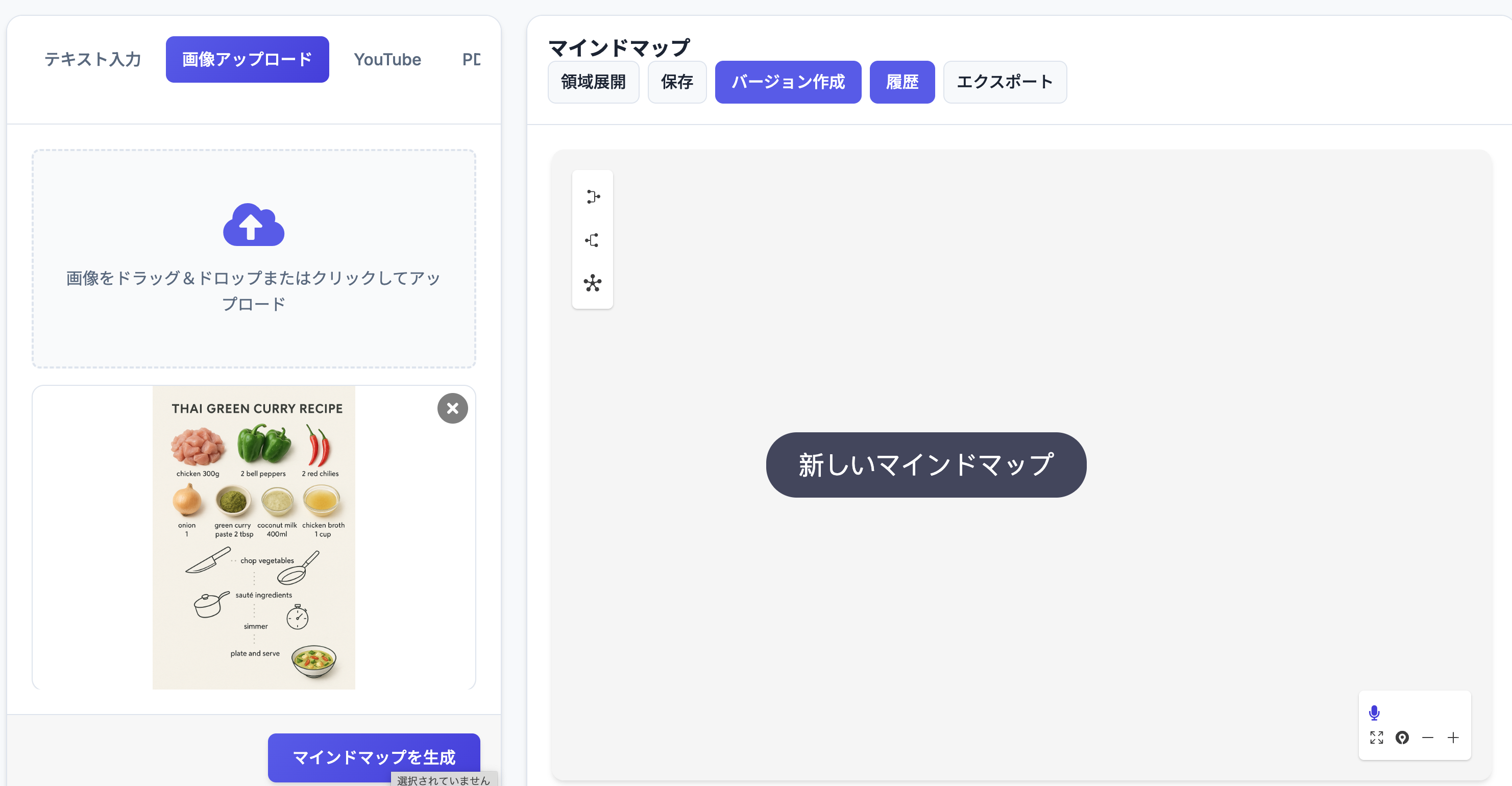Click the バージョン作成 button

tap(788, 82)
